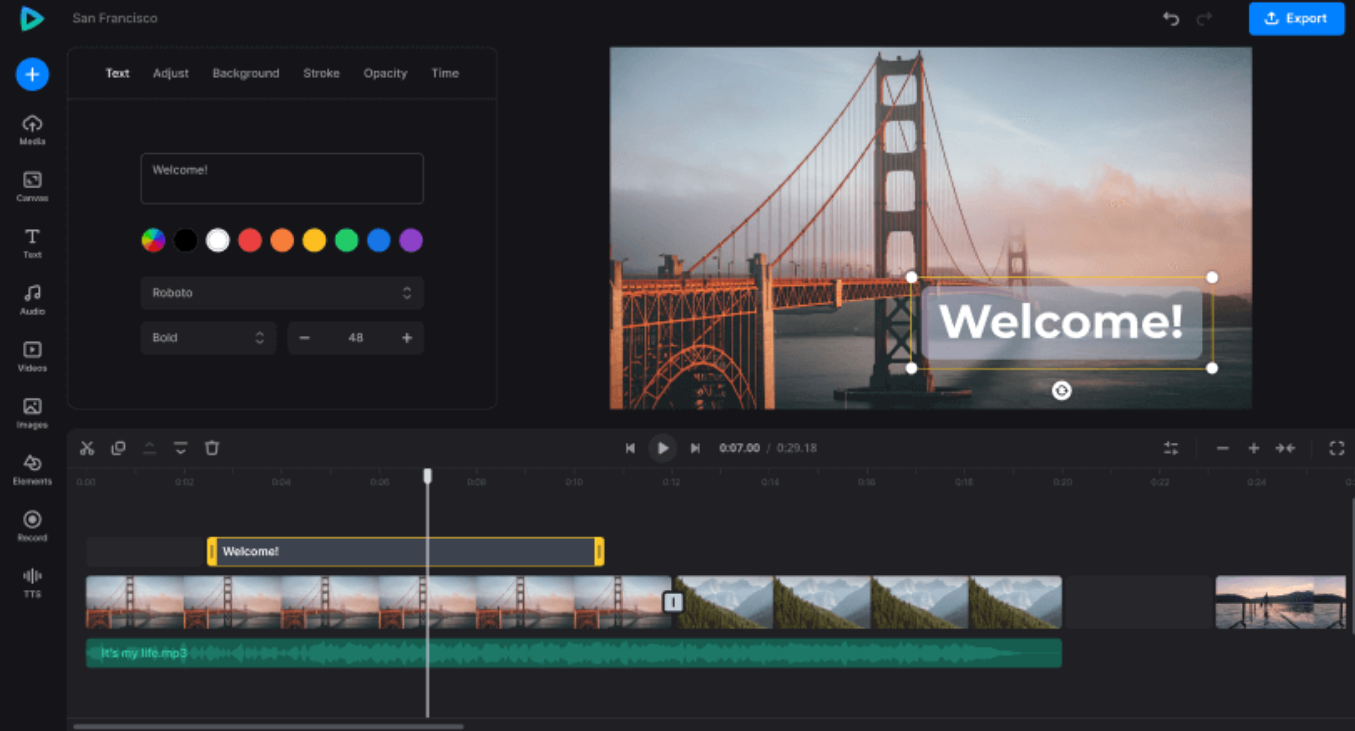
Task: Open the TTS text-to-speech tool
Action: (32, 580)
